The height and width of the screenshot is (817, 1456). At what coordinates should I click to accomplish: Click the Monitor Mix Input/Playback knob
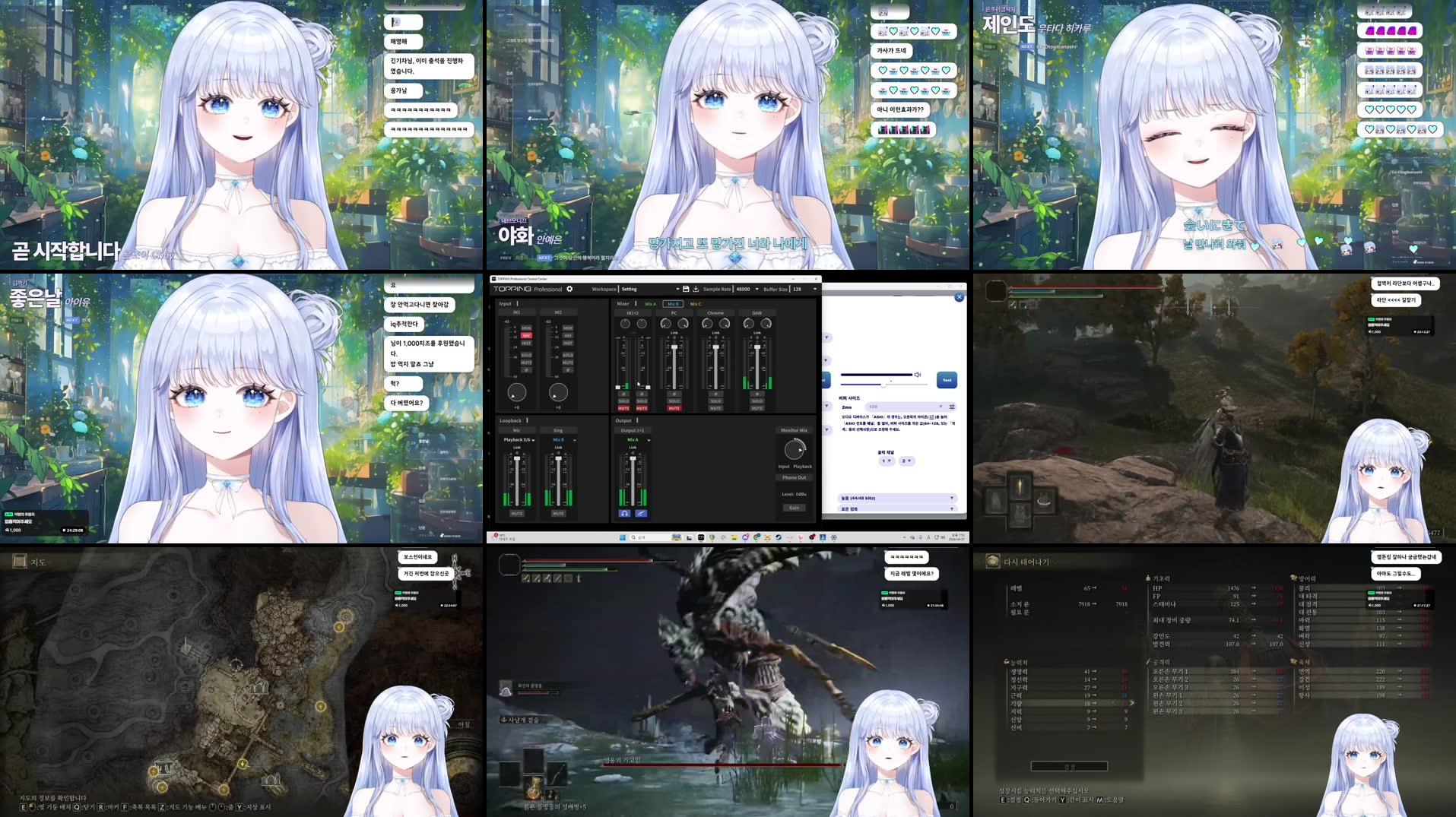pos(794,450)
